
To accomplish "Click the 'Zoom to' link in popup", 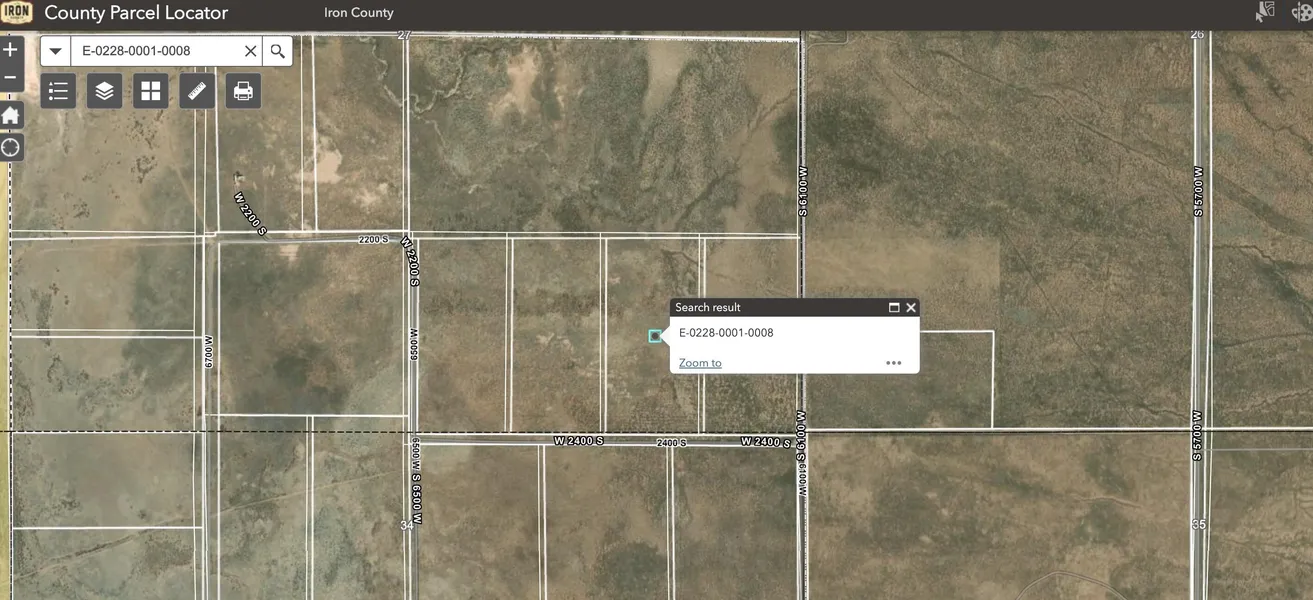I will 700,363.
